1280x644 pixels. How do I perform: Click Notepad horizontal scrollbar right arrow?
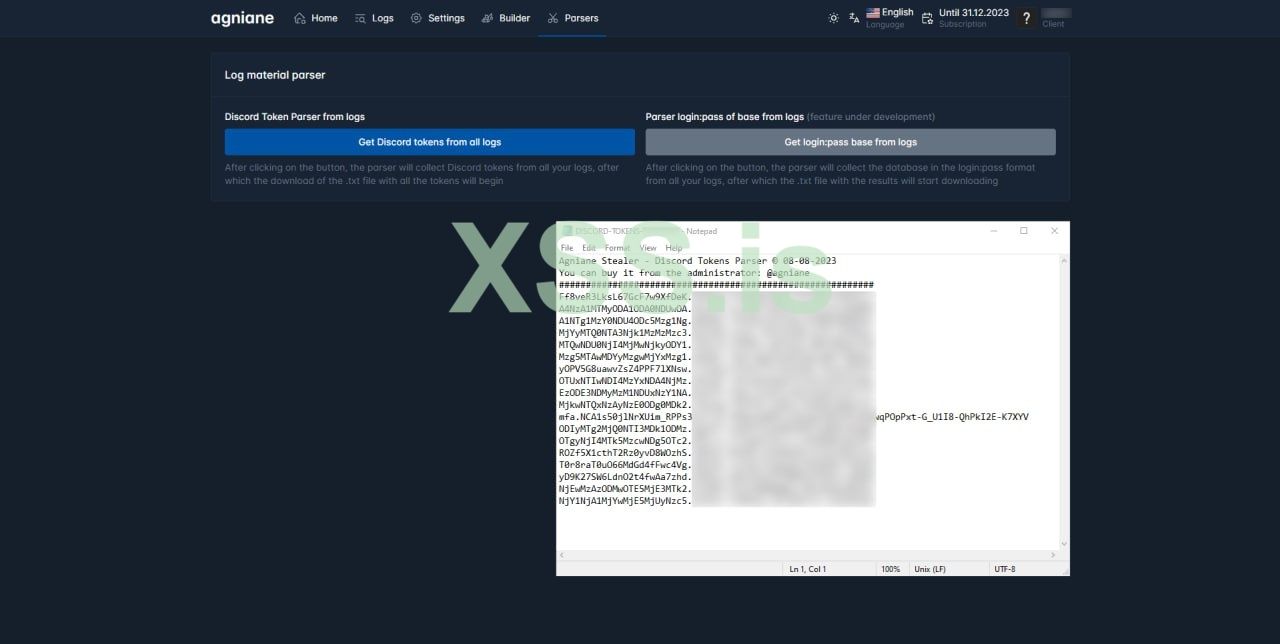1053,555
